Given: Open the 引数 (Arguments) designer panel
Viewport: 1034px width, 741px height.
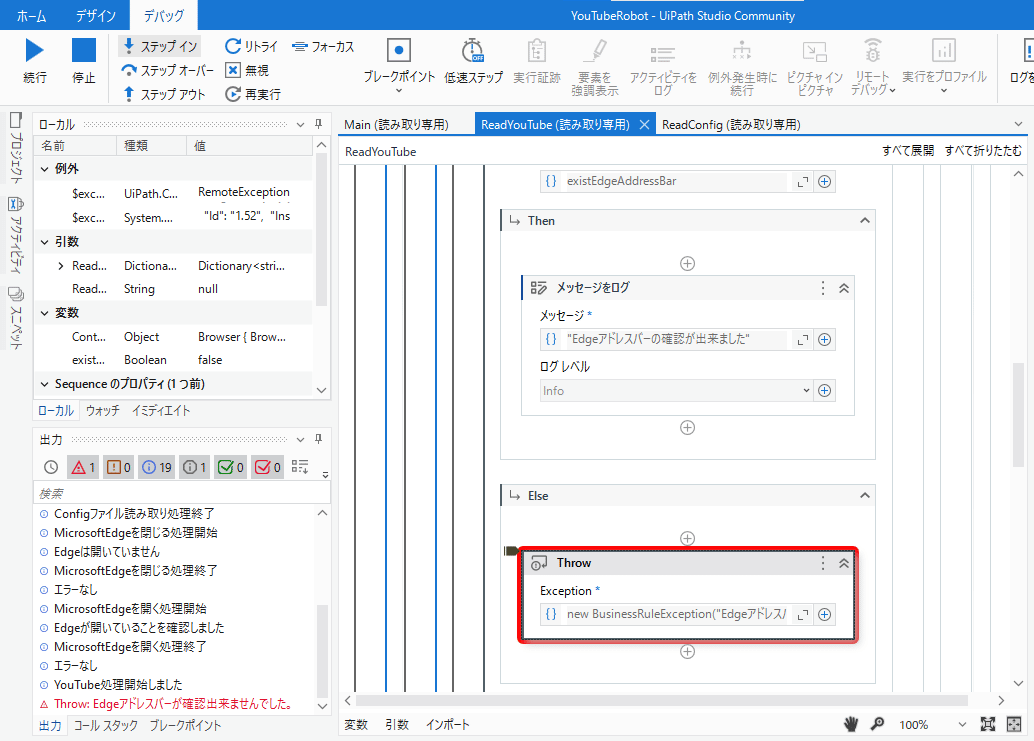Looking at the screenshot, I should point(397,725).
